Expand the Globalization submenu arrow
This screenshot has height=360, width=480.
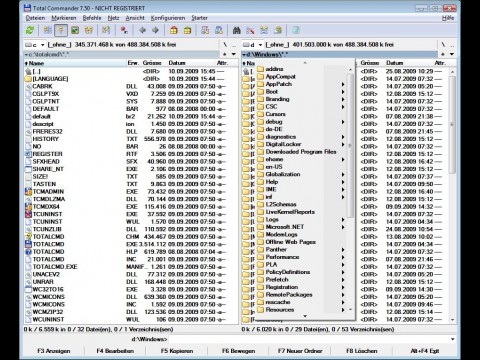[x=342, y=174]
